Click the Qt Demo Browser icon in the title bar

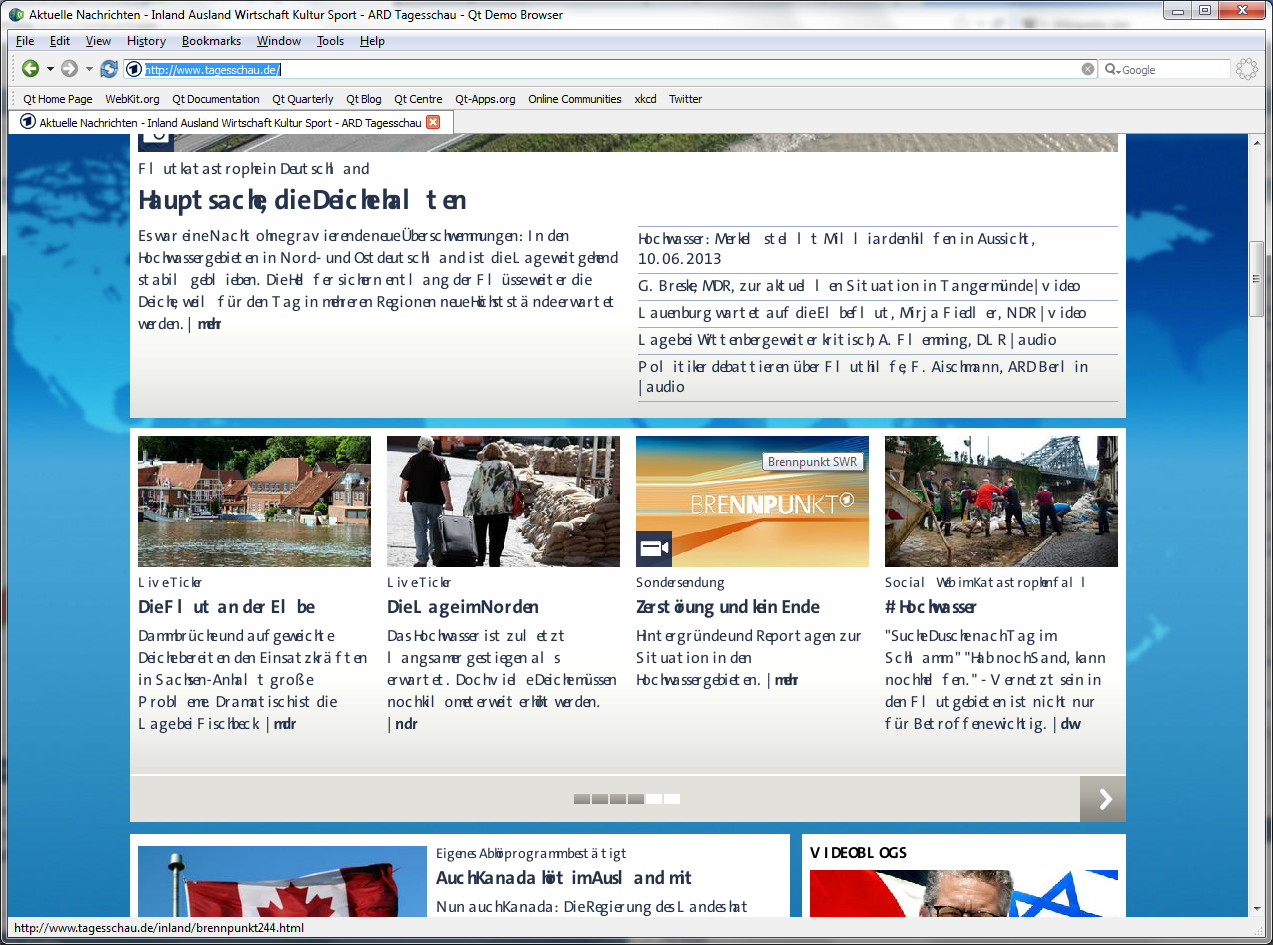tap(16, 14)
